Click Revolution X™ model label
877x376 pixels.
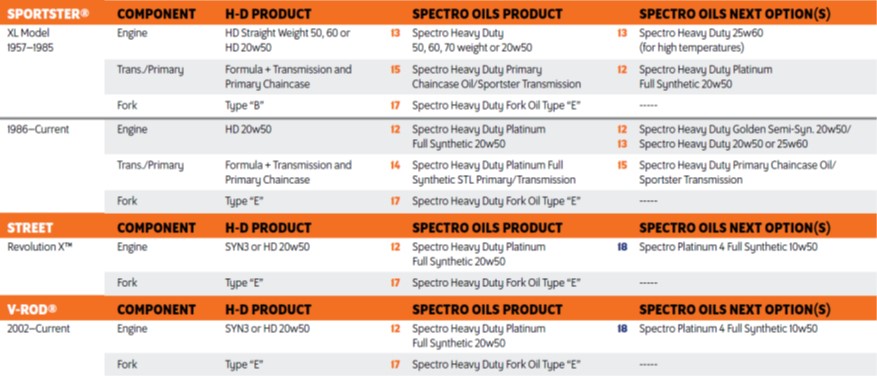pyautogui.click(x=40, y=247)
